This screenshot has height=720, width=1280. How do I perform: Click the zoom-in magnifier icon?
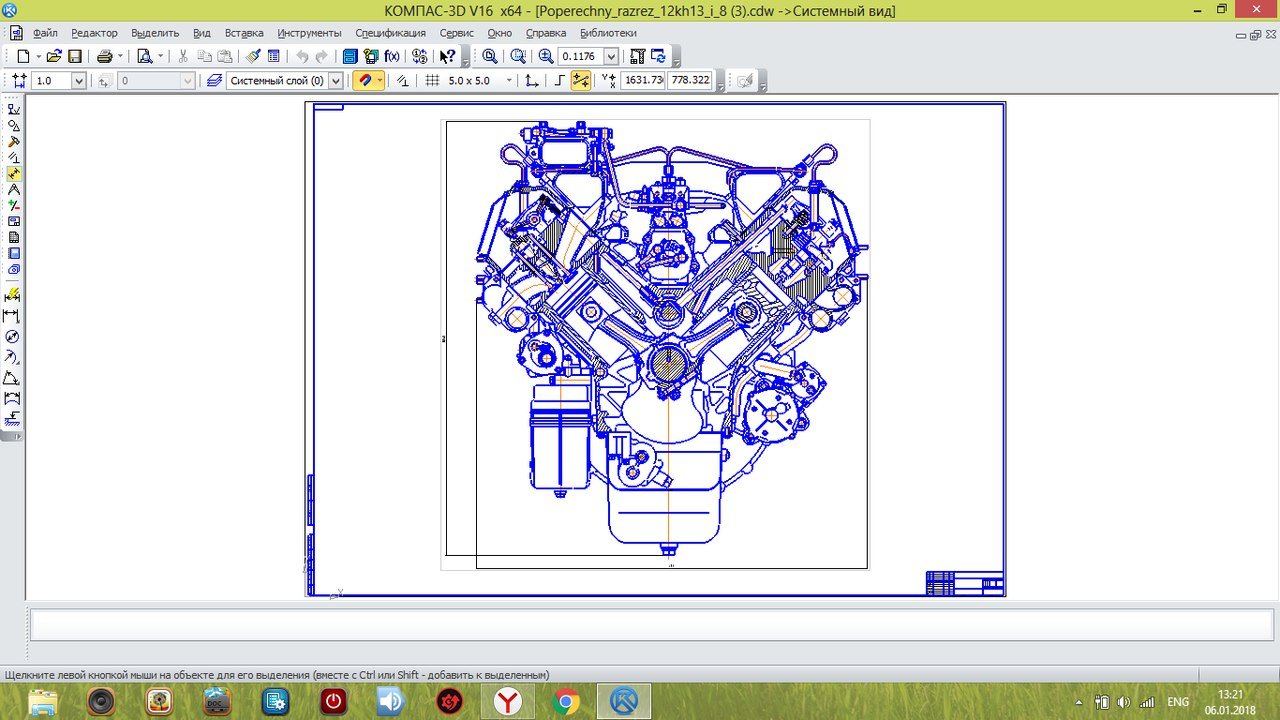coord(546,57)
